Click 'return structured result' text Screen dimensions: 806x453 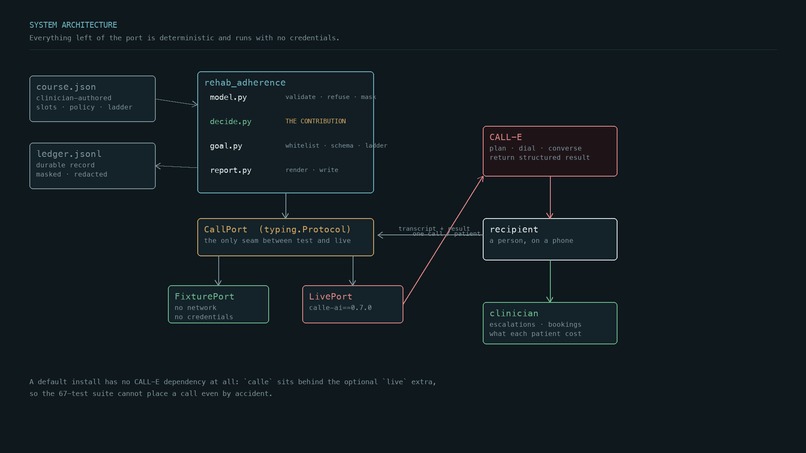point(539,157)
